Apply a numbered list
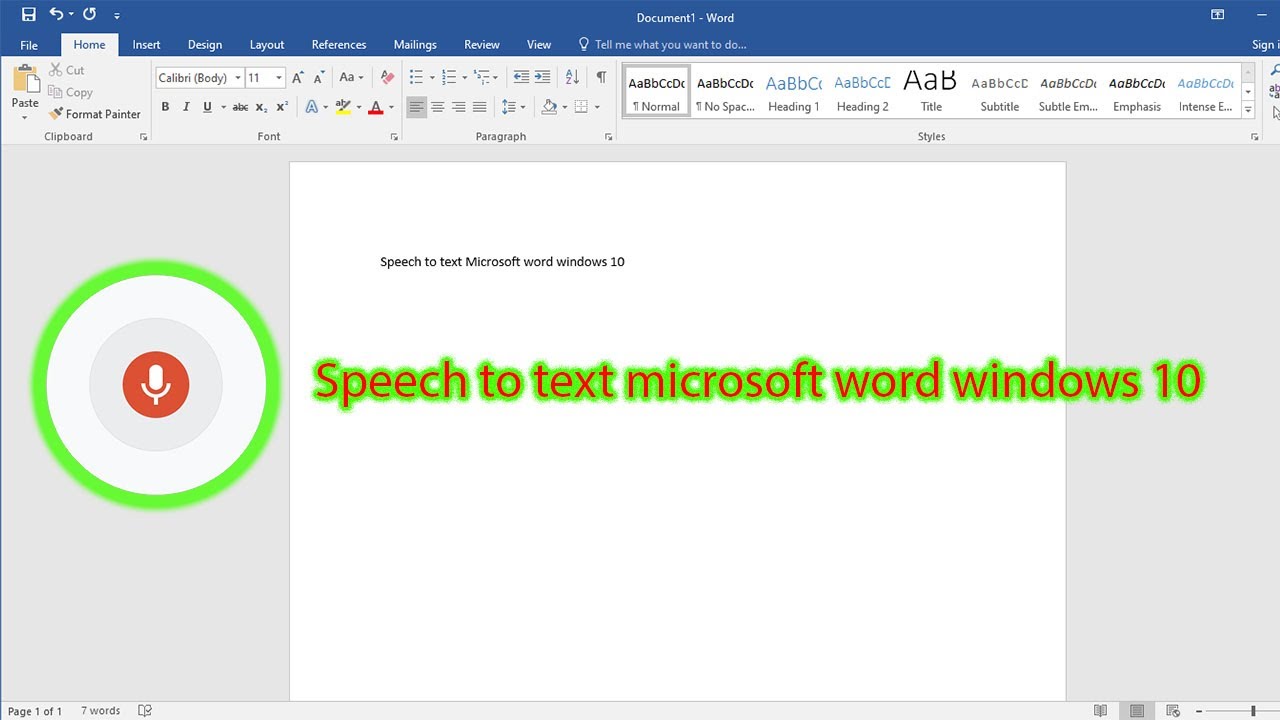The height and width of the screenshot is (720, 1280). (449, 77)
